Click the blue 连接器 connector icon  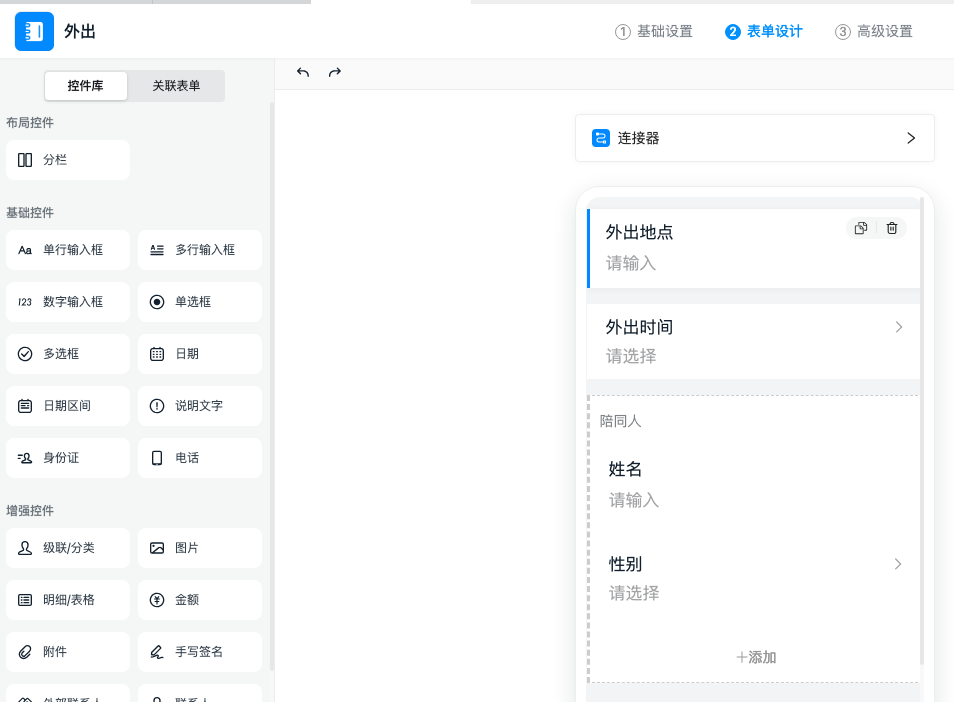(601, 138)
